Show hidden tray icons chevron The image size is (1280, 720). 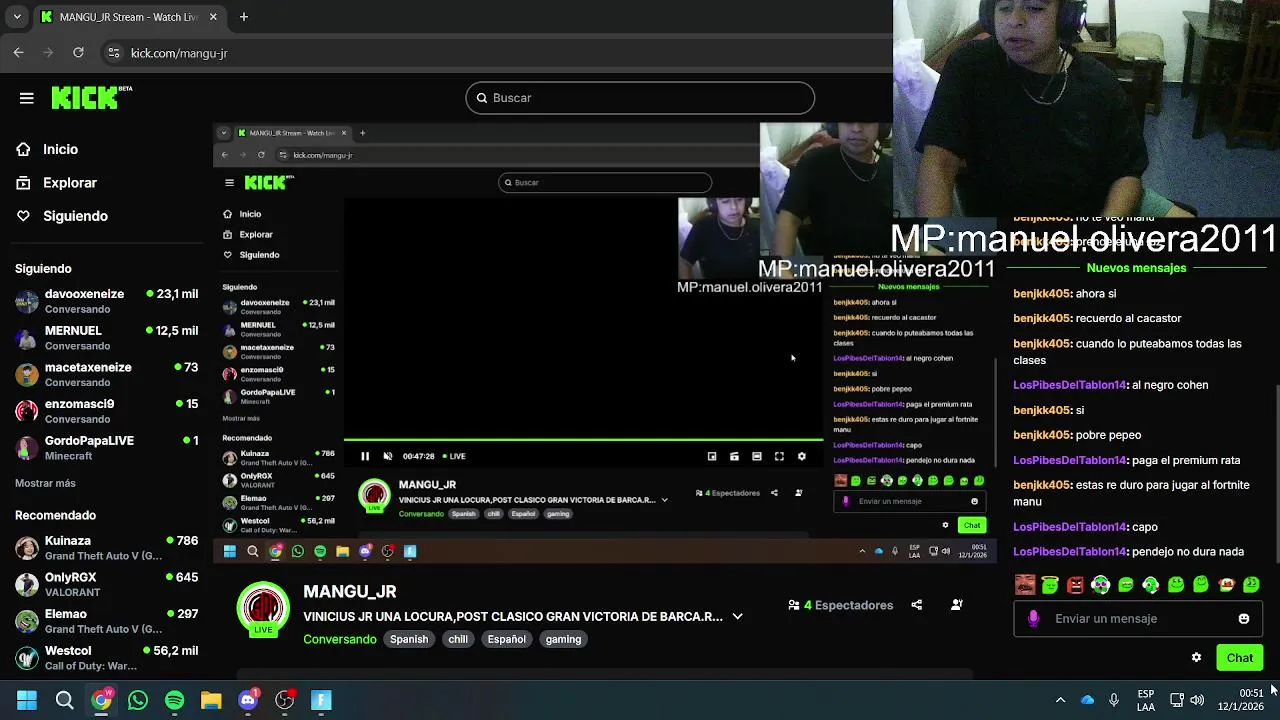[x=1060, y=700]
